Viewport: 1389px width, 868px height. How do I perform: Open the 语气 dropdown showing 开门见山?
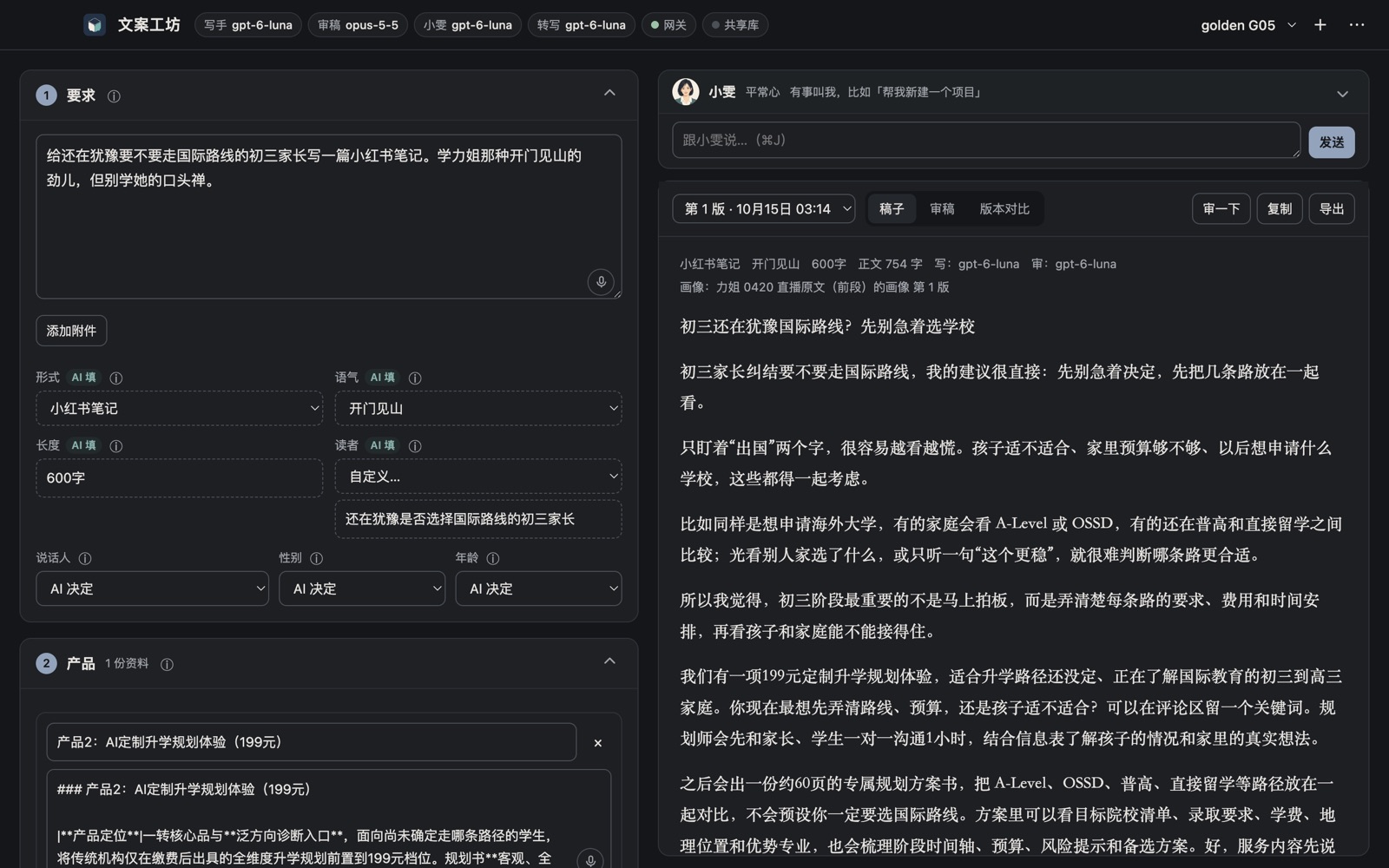pyautogui.click(x=478, y=408)
